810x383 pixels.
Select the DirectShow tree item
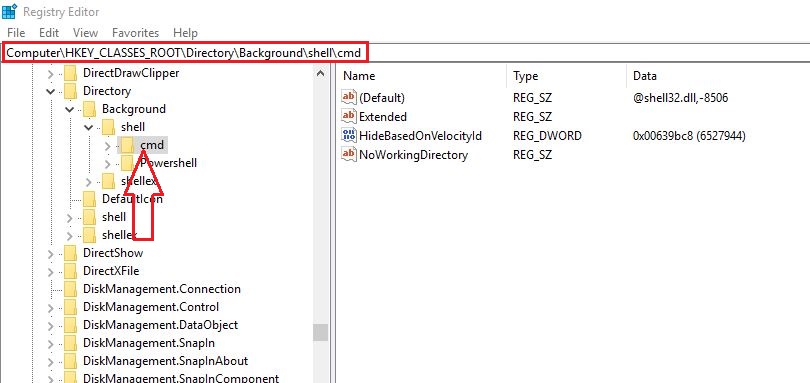click(113, 253)
